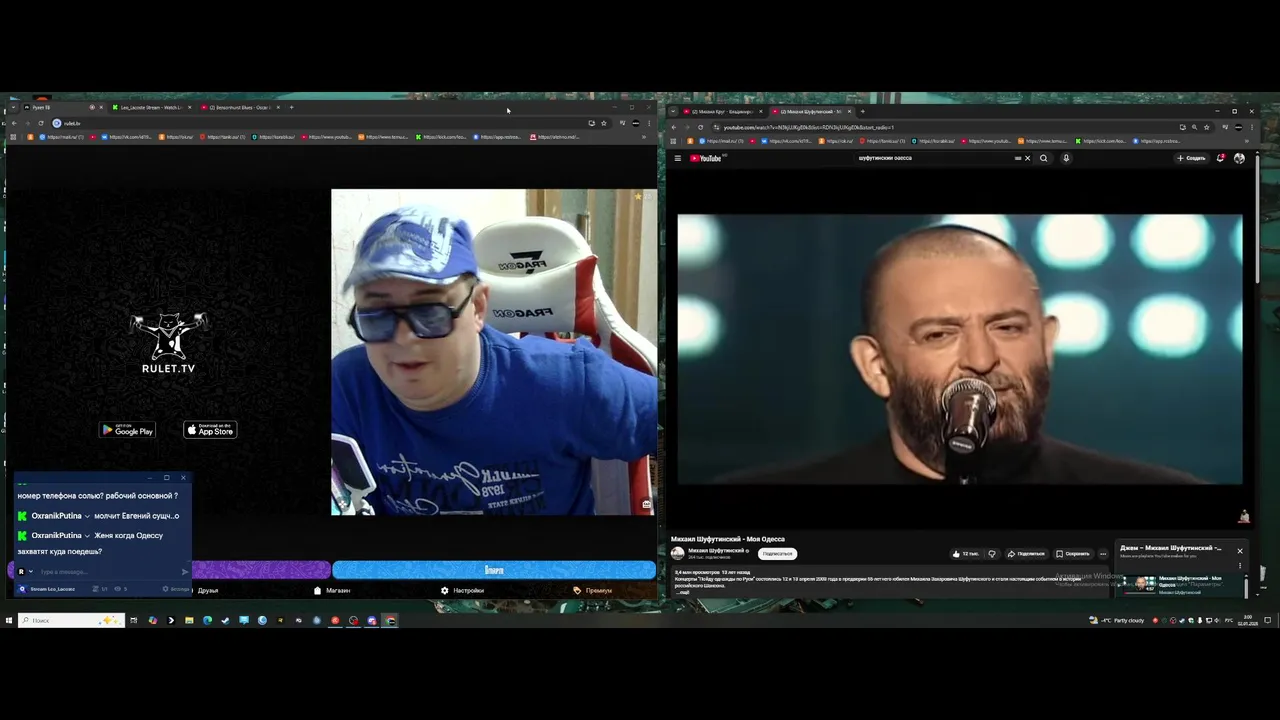Close the Джем mix playlist panel
This screenshot has width=1280, height=720.
pos(1239,551)
